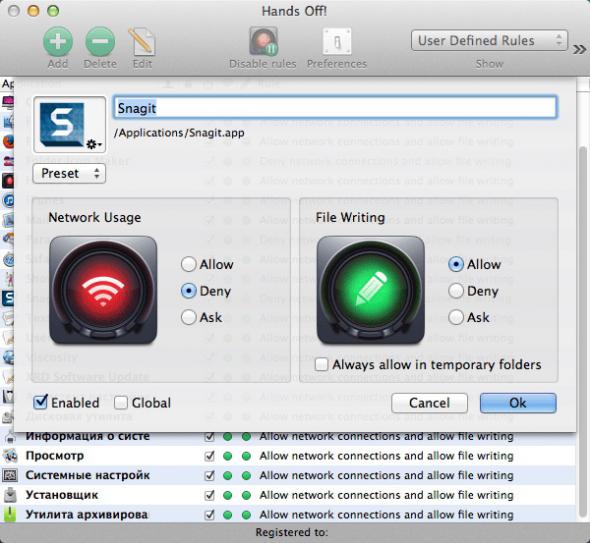Click the toolbar overflow double-arrow
The width and height of the screenshot is (590, 543).
[580, 49]
